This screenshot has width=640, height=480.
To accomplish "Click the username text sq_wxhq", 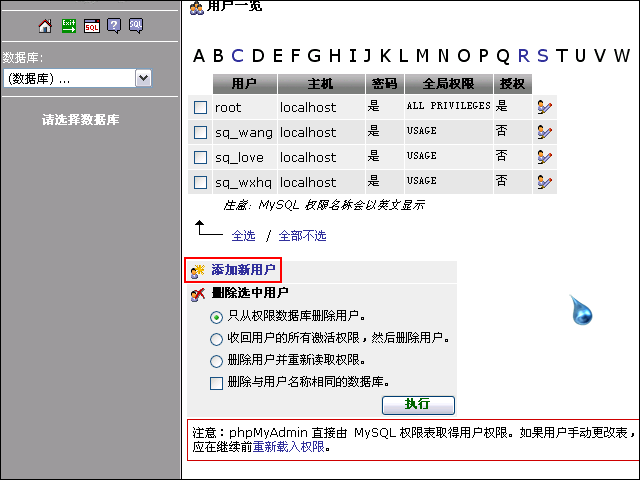I will click(x=243, y=182).
